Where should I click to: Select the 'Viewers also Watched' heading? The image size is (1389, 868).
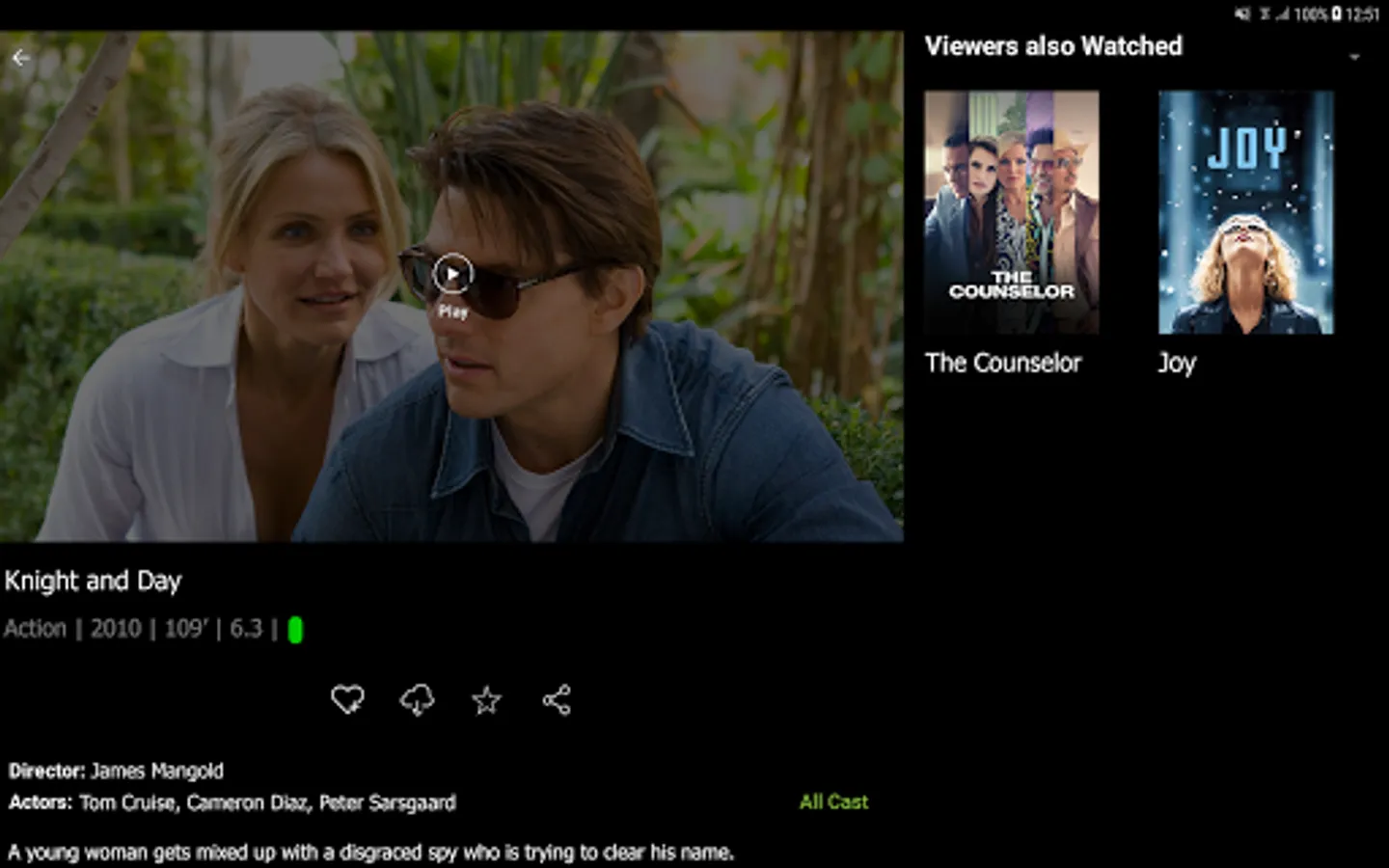click(1053, 46)
